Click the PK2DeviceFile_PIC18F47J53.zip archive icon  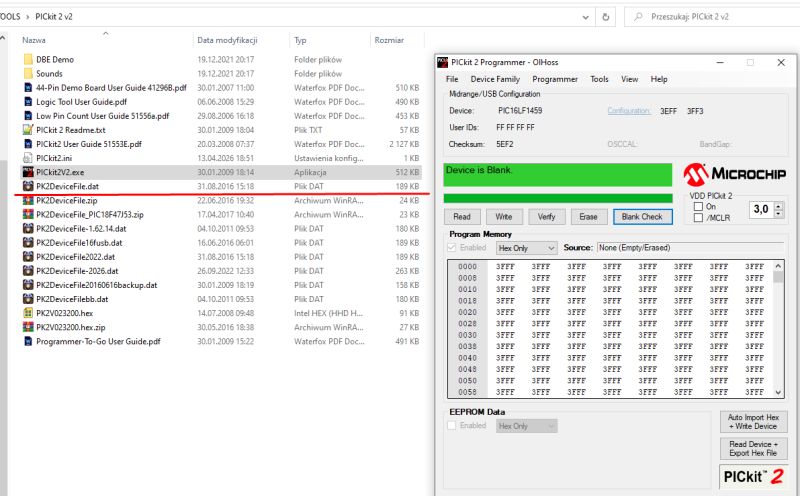[x=28, y=214]
